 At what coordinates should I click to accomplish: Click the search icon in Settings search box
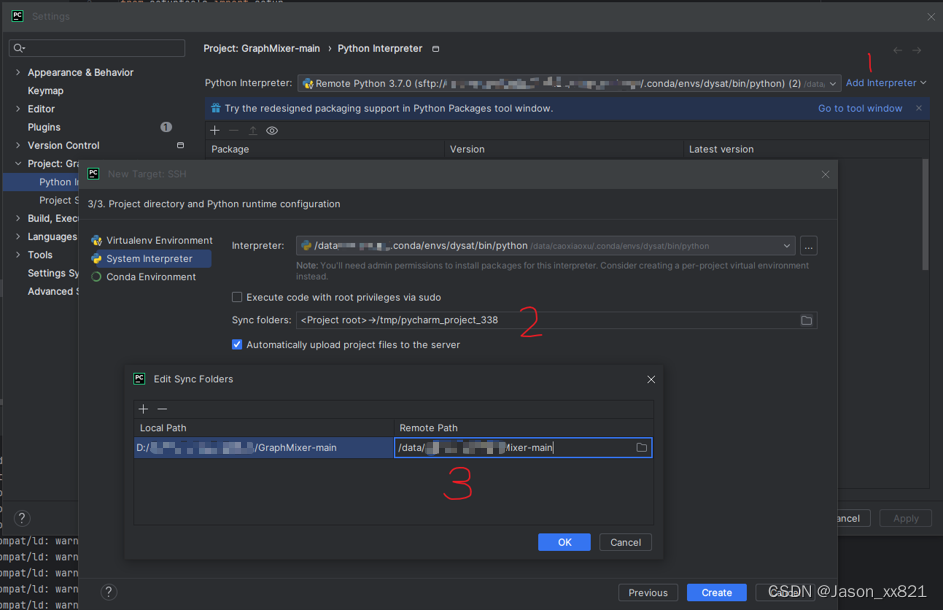(19, 48)
